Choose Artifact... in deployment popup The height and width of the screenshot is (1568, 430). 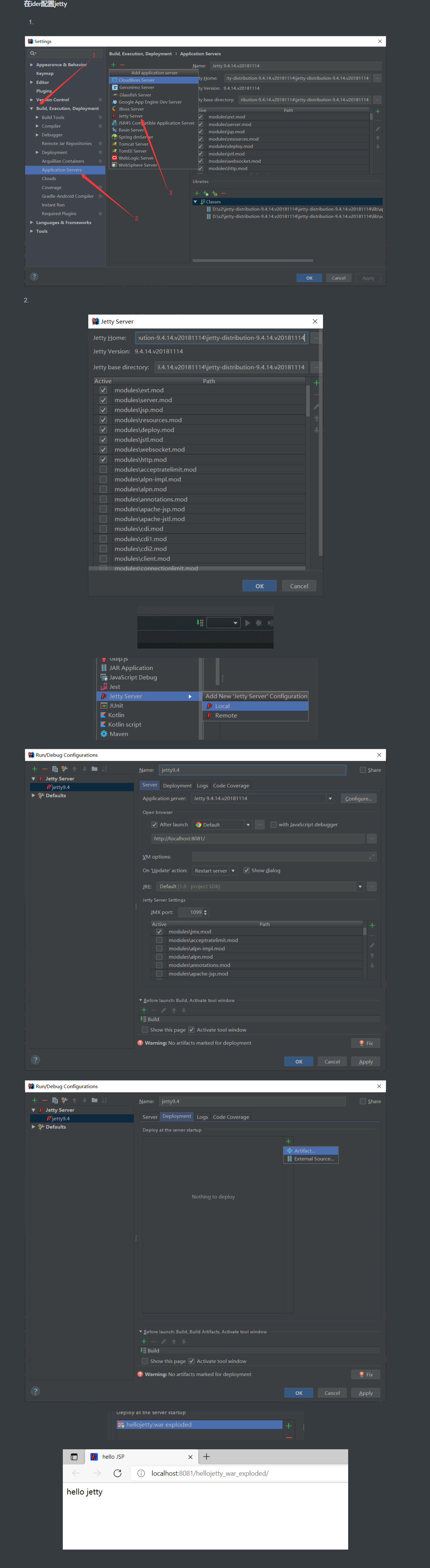pyautogui.click(x=311, y=1151)
